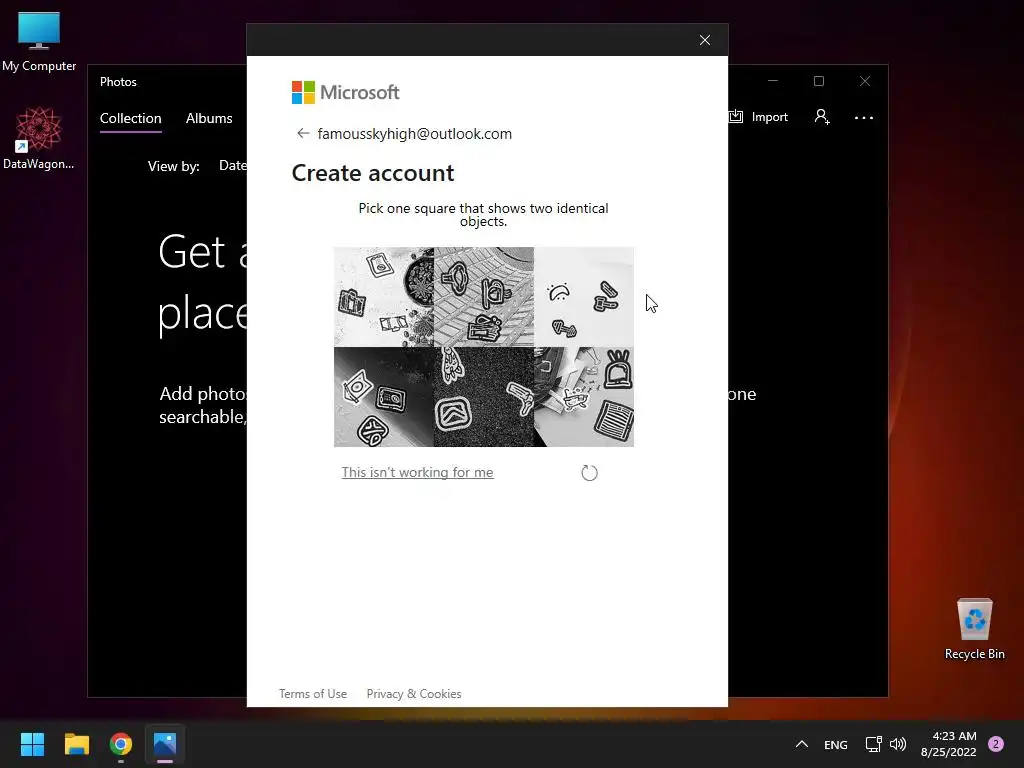Click 'This isn't working for me' link
This screenshot has width=1024, height=768.
coord(417,472)
